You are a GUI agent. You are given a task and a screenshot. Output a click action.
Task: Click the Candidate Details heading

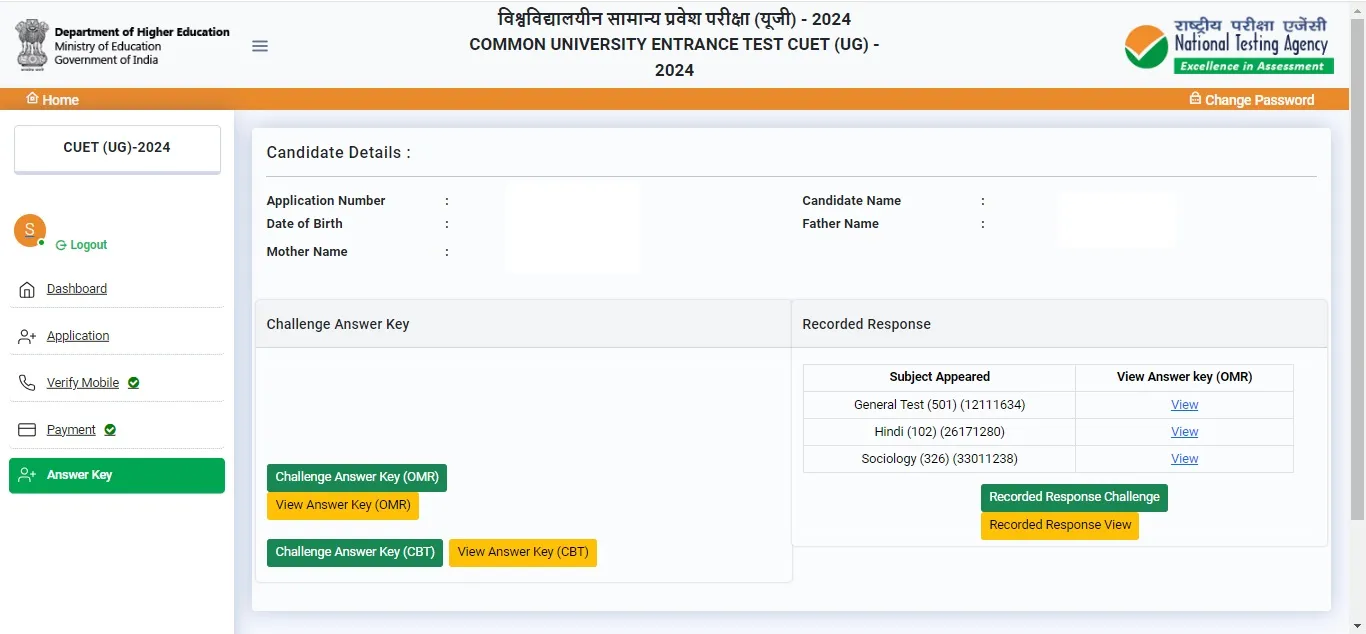tap(338, 153)
